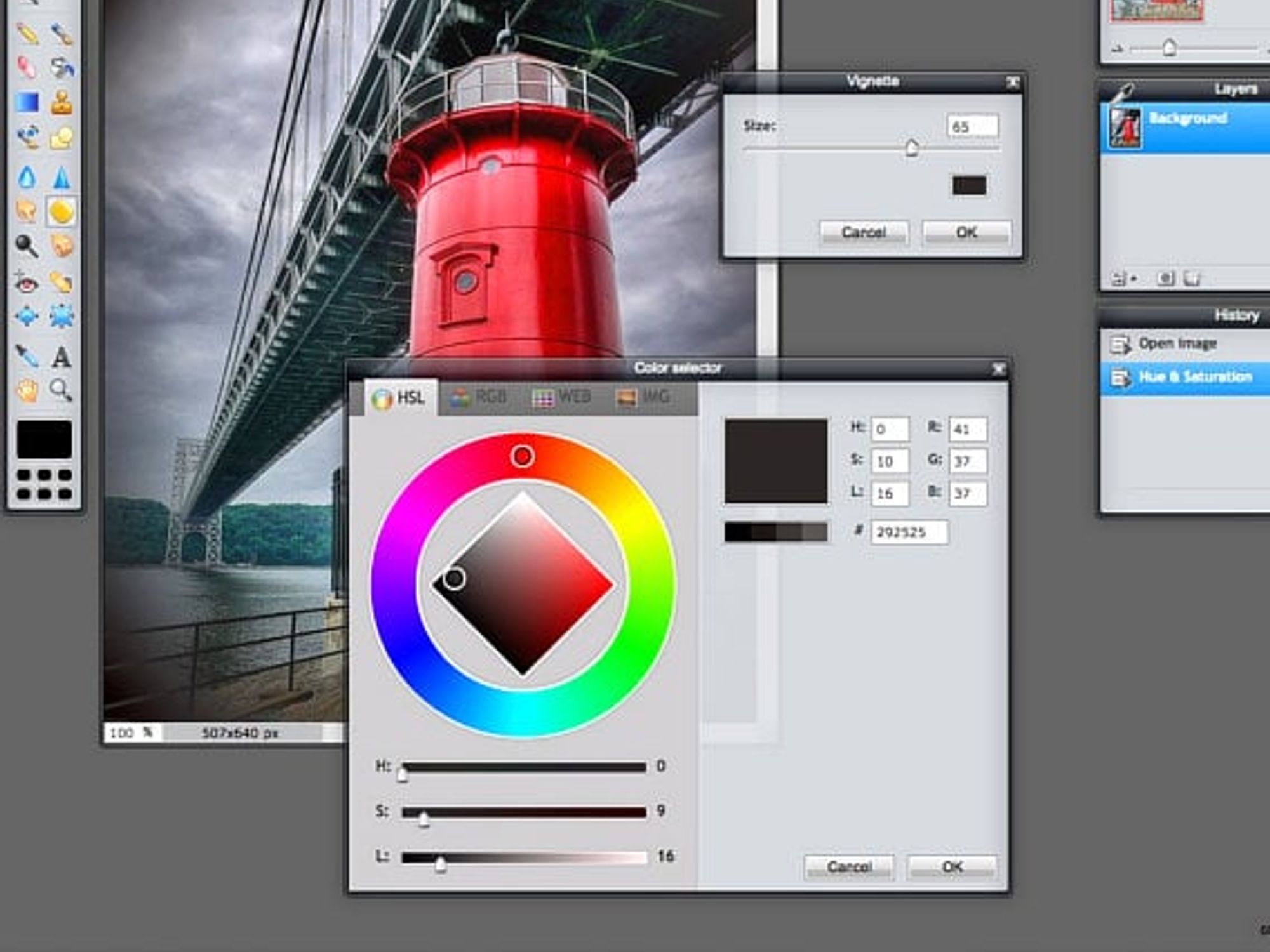Image resolution: width=1270 pixels, height=952 pixels.
Task: Select the Pencil tool
Action: (x=27, y=33)
